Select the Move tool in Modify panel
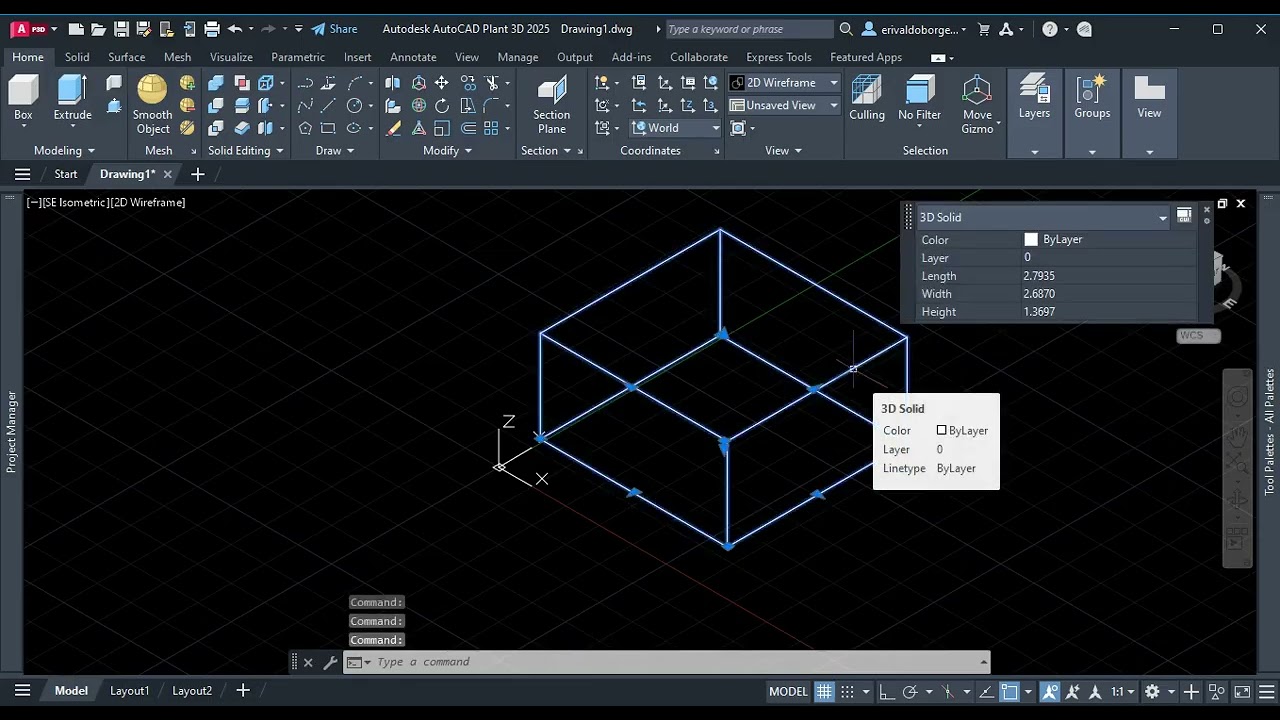This screenshot has height=720, width=1280. pyautogui.click(x=441, y=83)
